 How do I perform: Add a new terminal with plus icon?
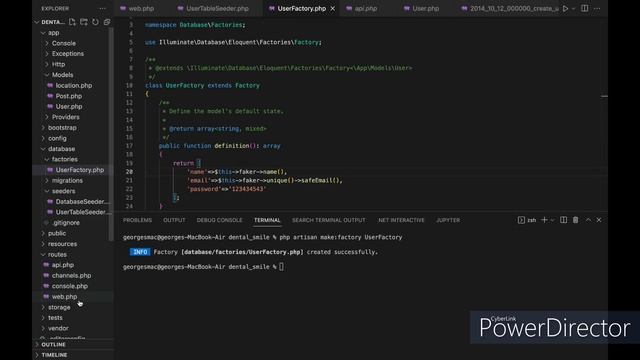tap(544, 220)
